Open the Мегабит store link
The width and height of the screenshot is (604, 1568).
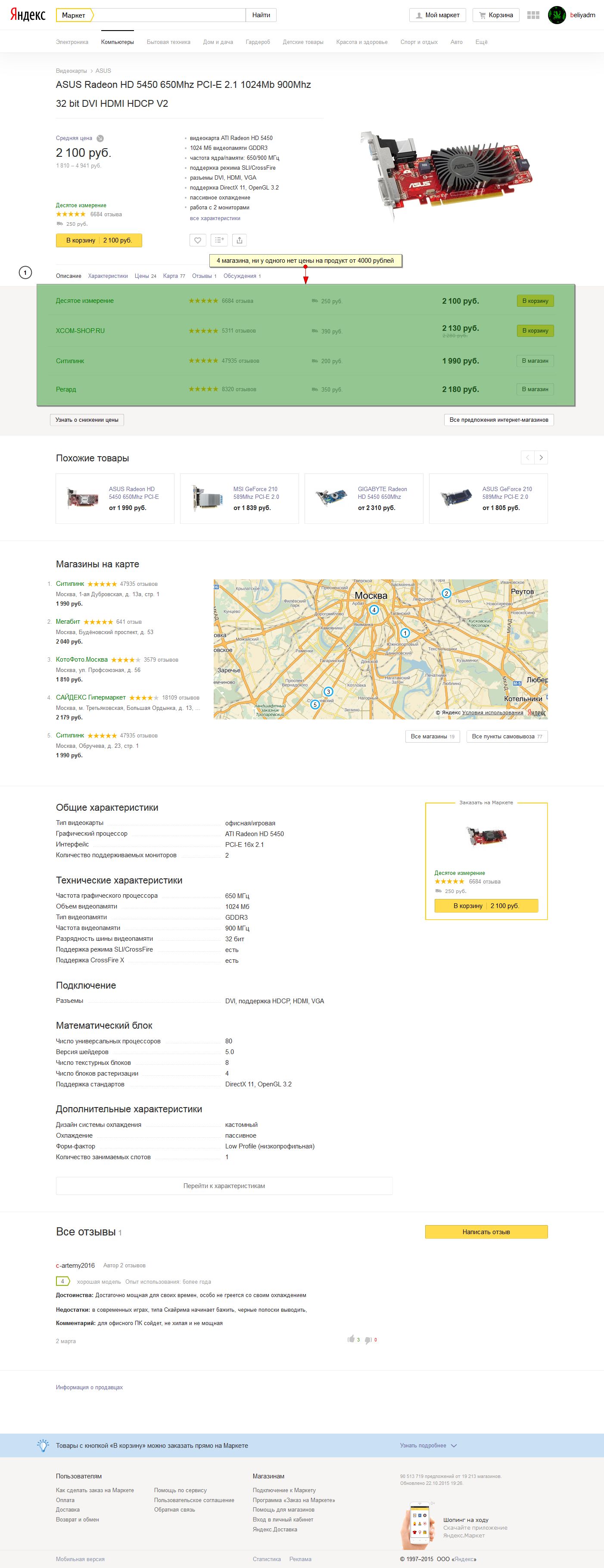tap(68, 622)
